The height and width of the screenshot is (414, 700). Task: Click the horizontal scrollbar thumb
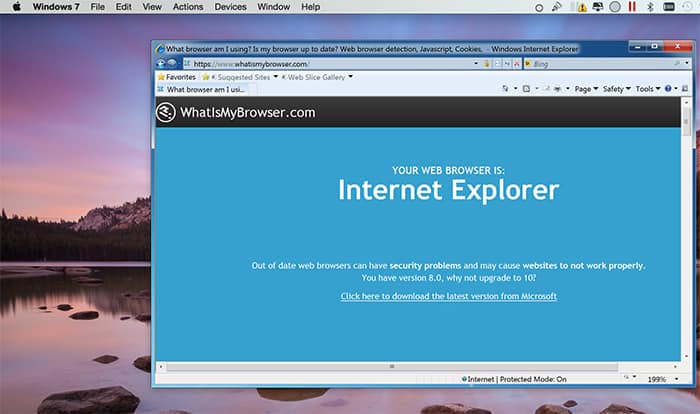tap(392, 367)
